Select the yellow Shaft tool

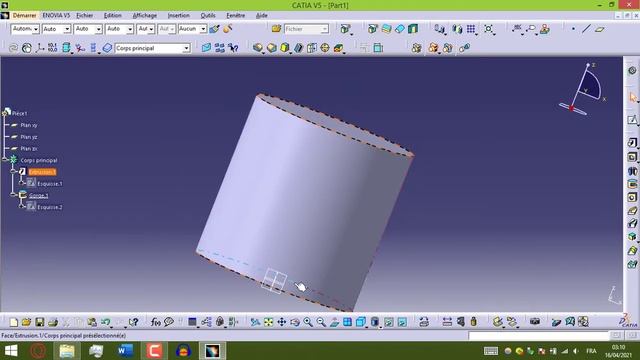tap(285, 48)
